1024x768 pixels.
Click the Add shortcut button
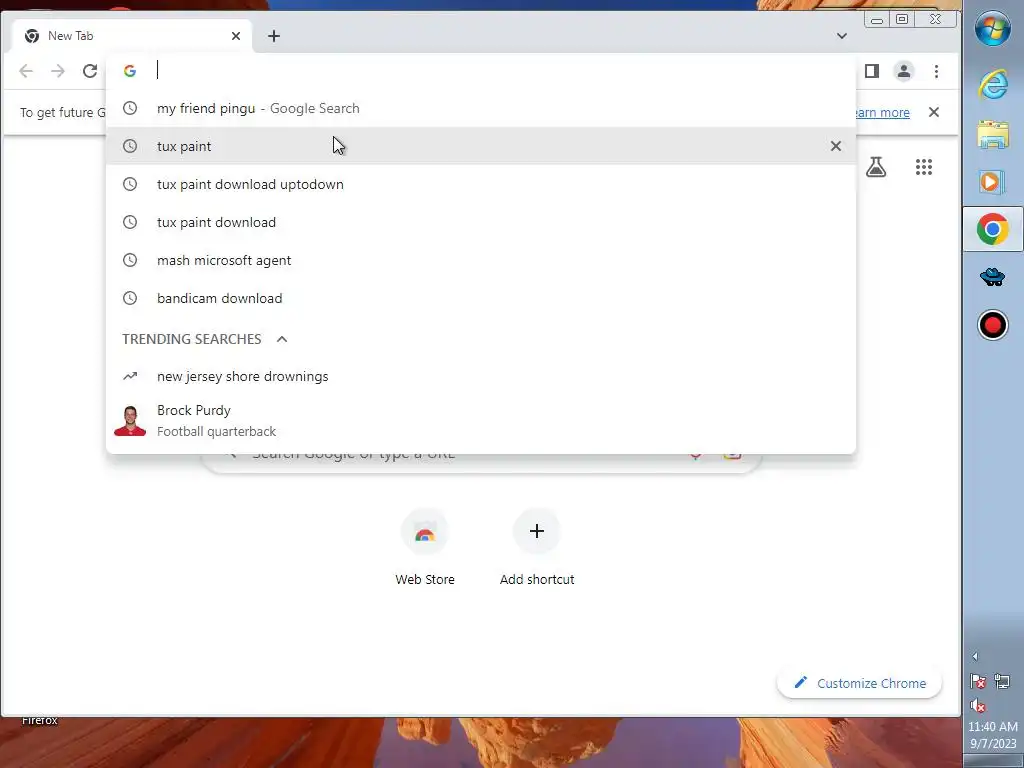tap(537, 549)
